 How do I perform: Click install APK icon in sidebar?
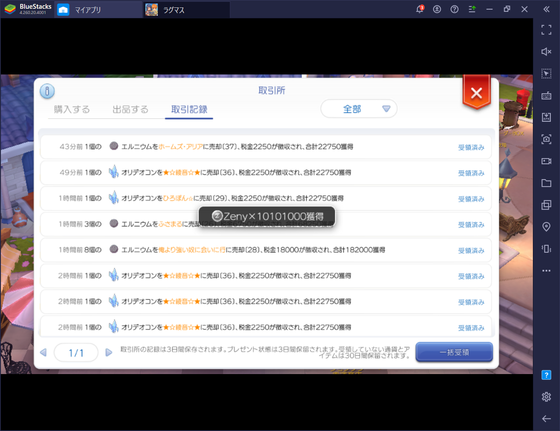click(546, 117)
